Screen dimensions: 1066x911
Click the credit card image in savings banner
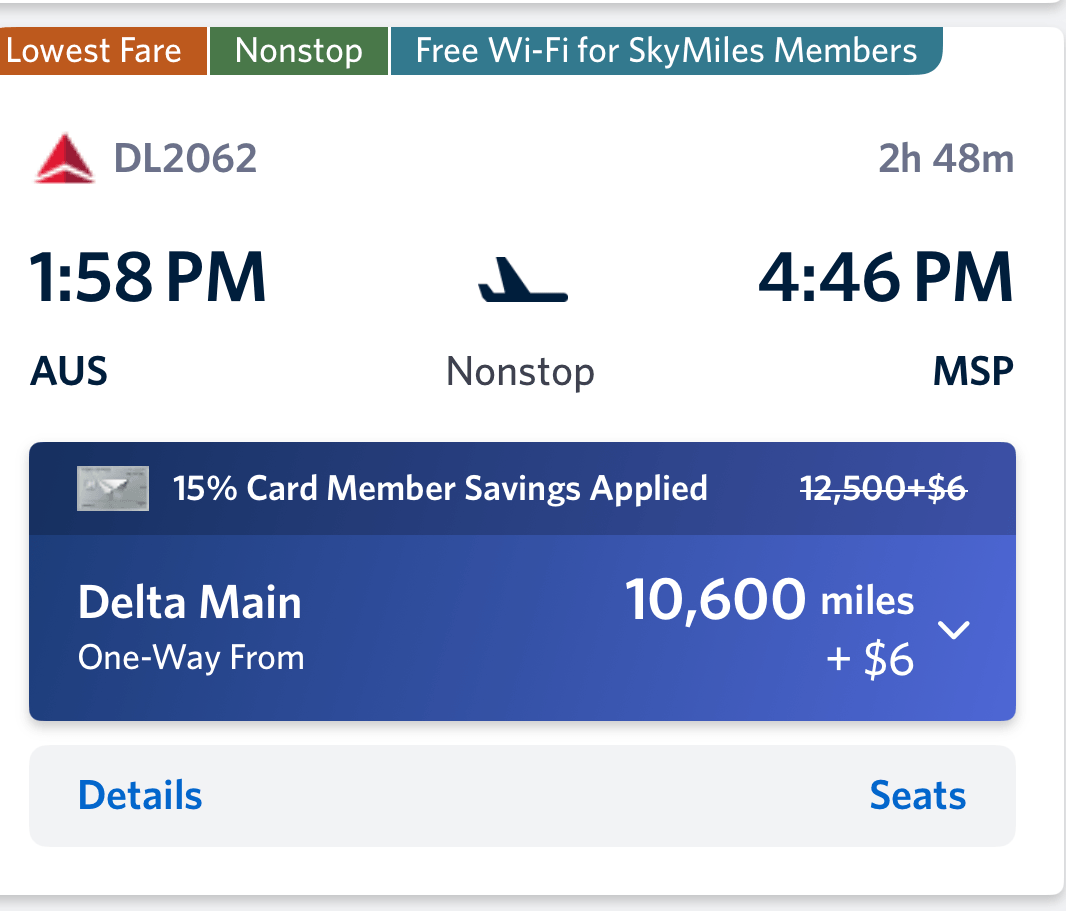113,488
